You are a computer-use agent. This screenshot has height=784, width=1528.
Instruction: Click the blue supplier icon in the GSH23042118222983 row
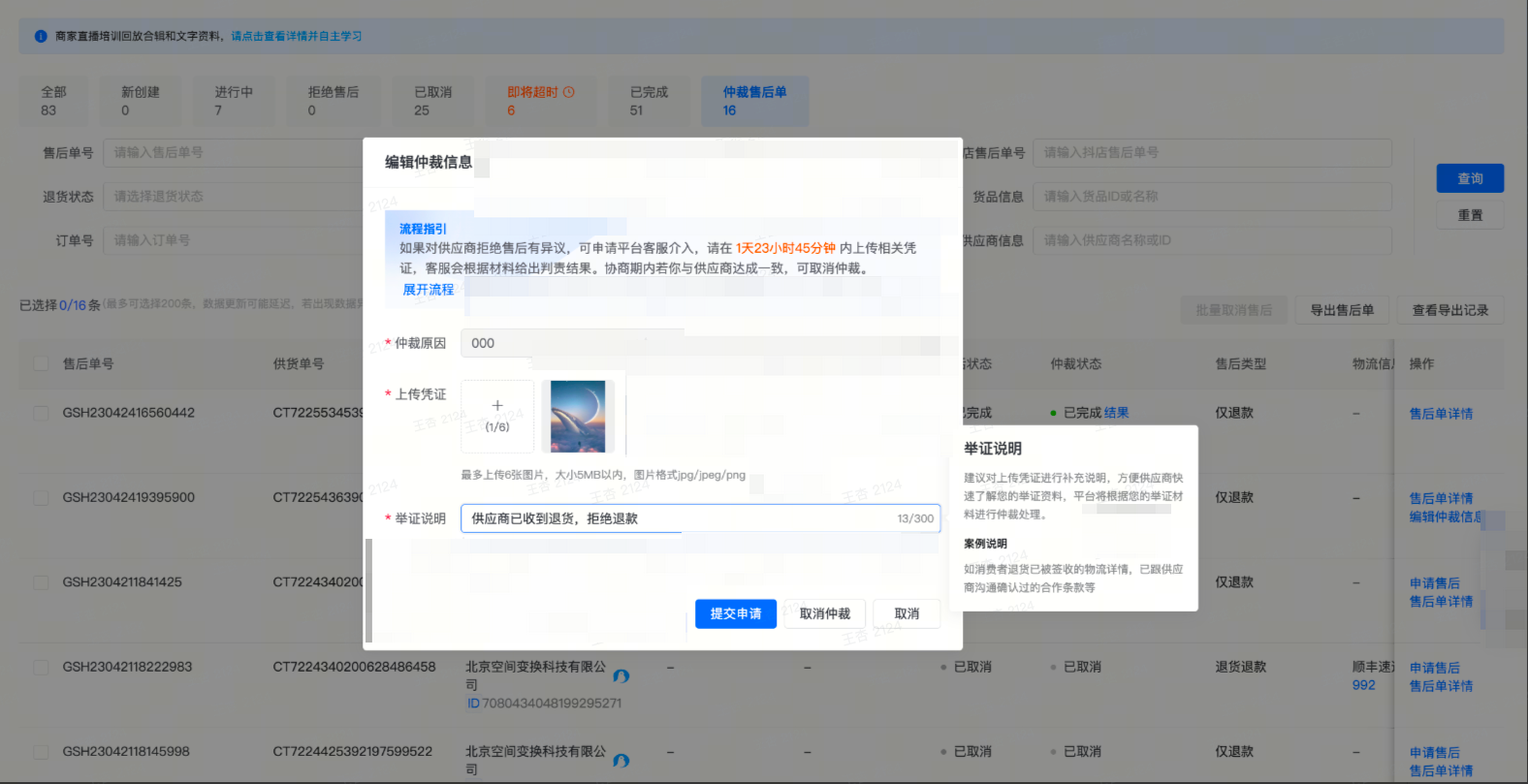(x=621, y=675)
